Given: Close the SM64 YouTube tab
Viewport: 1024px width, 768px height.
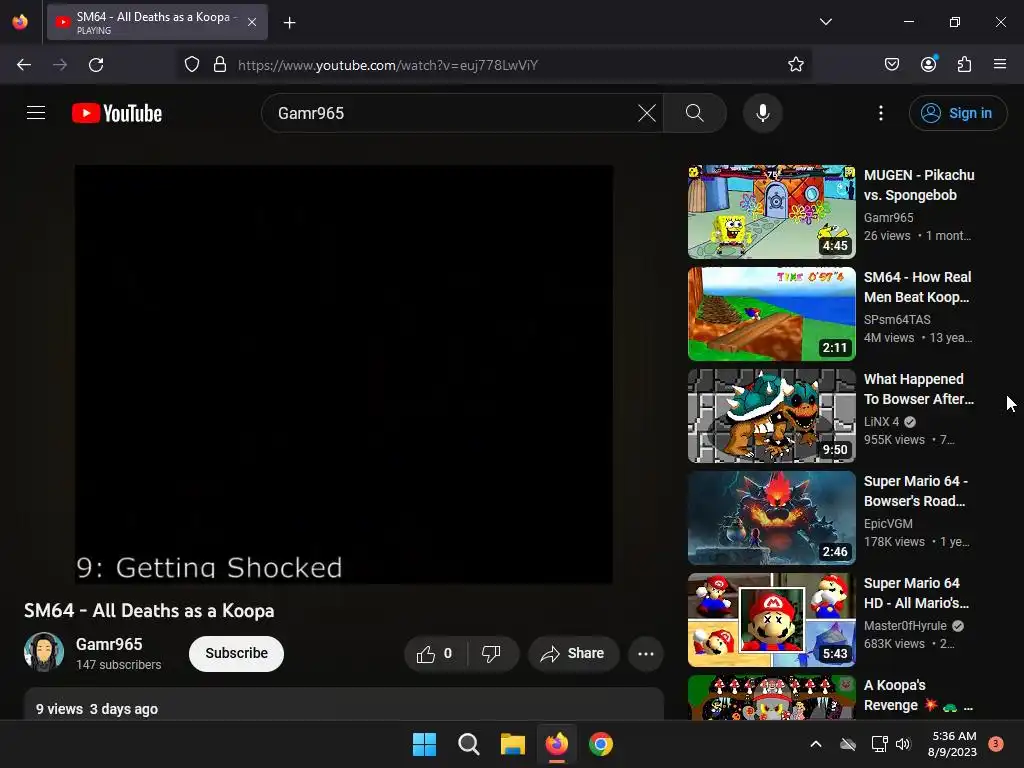Looking at the screenshot, I should [x=252, y=22].
